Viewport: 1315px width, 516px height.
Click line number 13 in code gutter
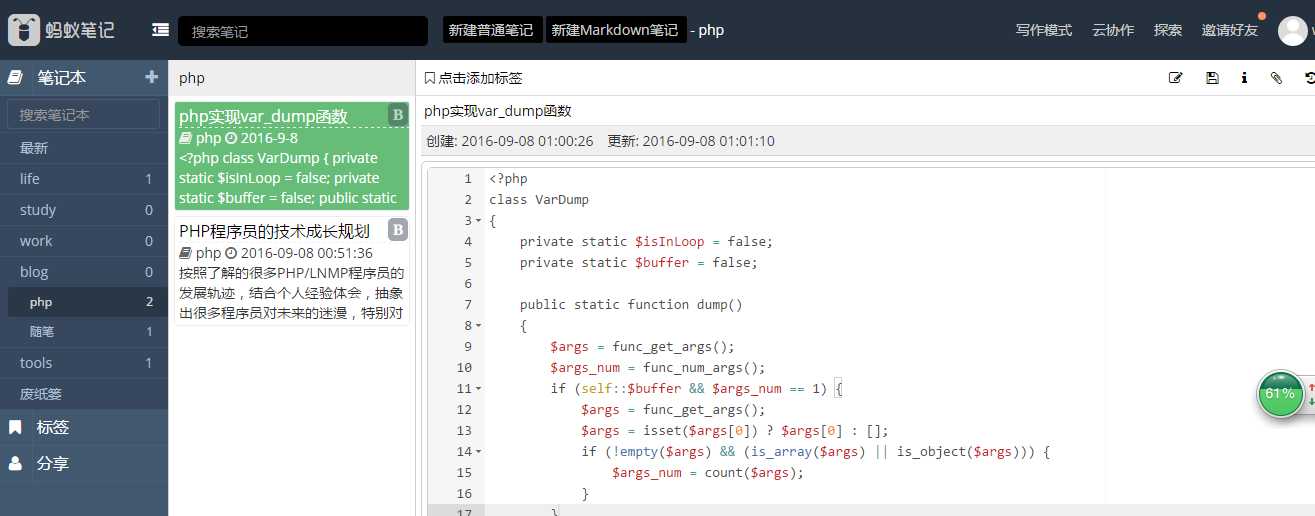coord(464,431)
